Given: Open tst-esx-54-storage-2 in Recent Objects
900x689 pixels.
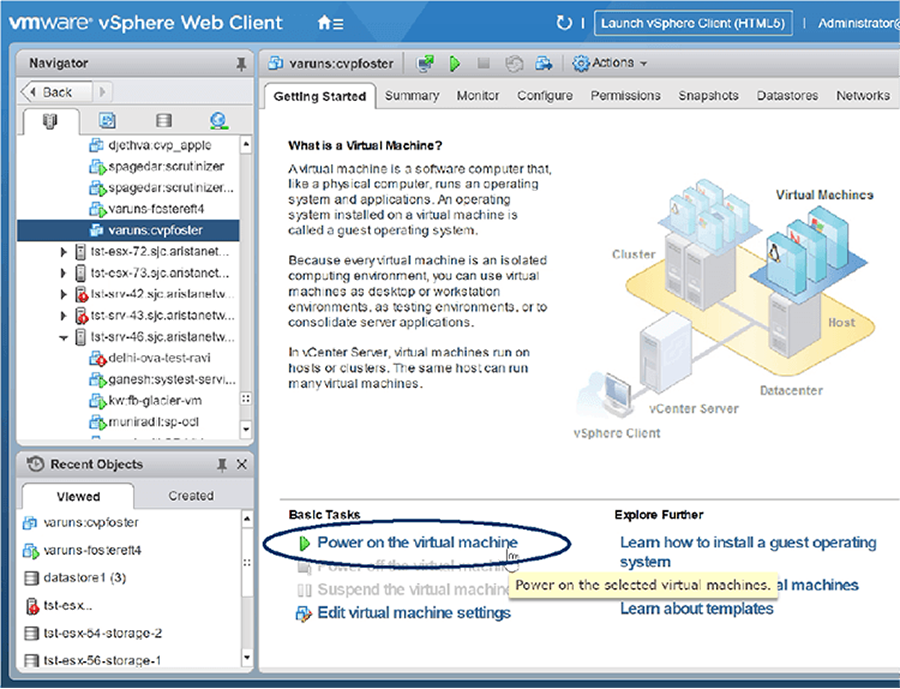Looking at the screenshot, I should [x=103, y=633].
